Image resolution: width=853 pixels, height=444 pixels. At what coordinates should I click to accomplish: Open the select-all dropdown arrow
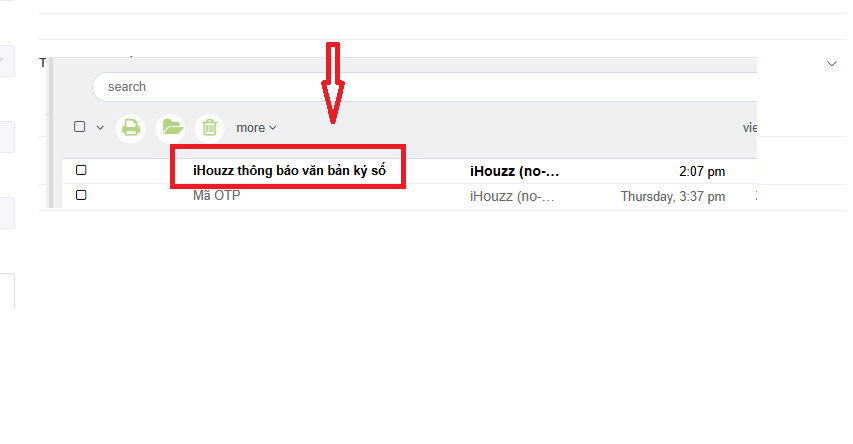[x=100, y=128]
